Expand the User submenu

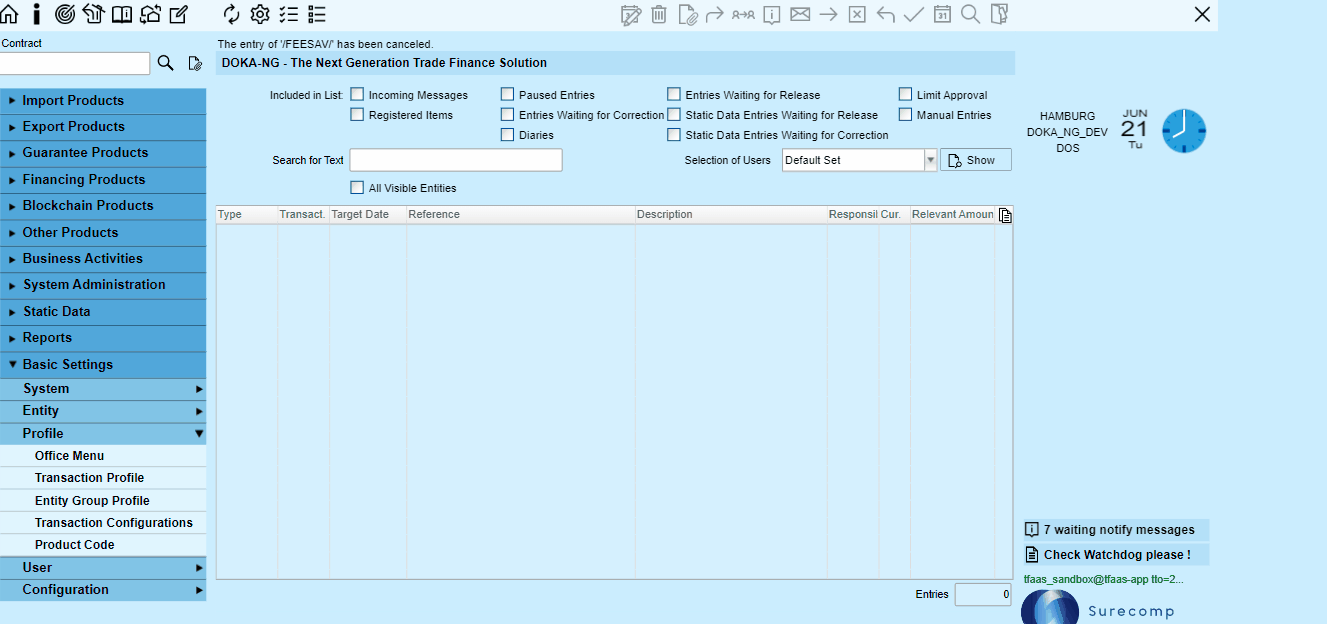point(103,568)
